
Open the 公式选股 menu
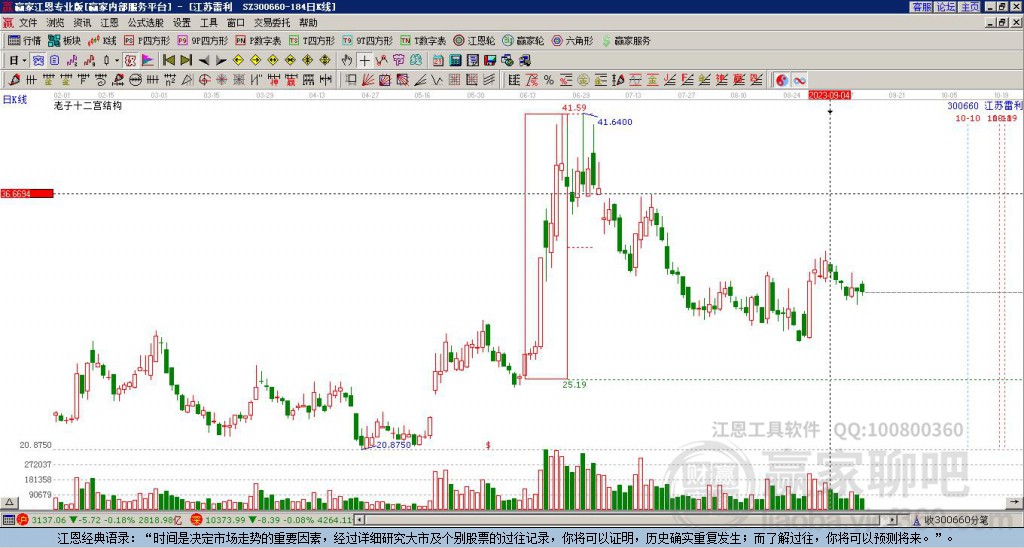click(146, 23)
